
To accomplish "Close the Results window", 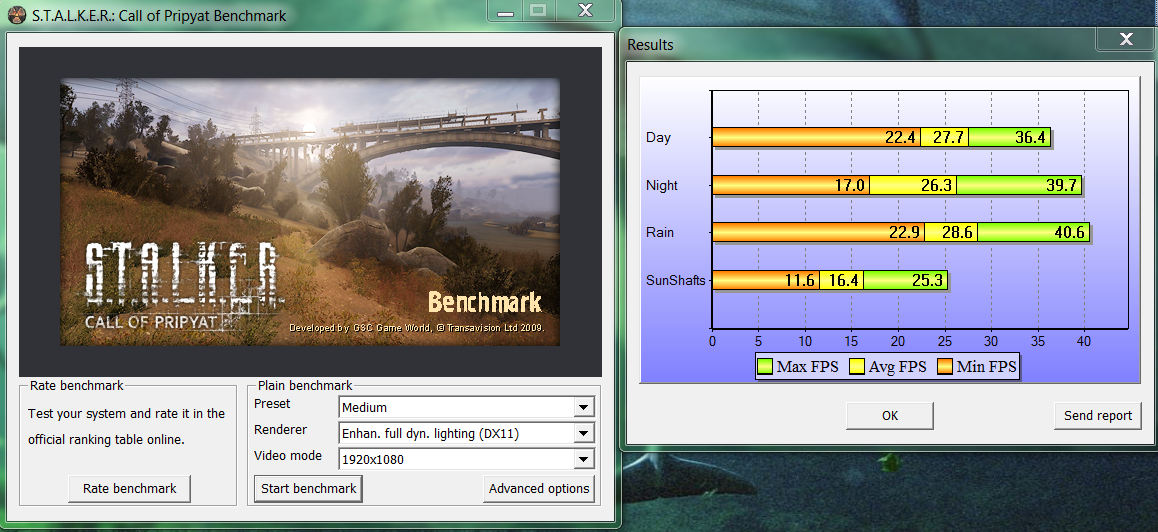I will point(1126,40).
